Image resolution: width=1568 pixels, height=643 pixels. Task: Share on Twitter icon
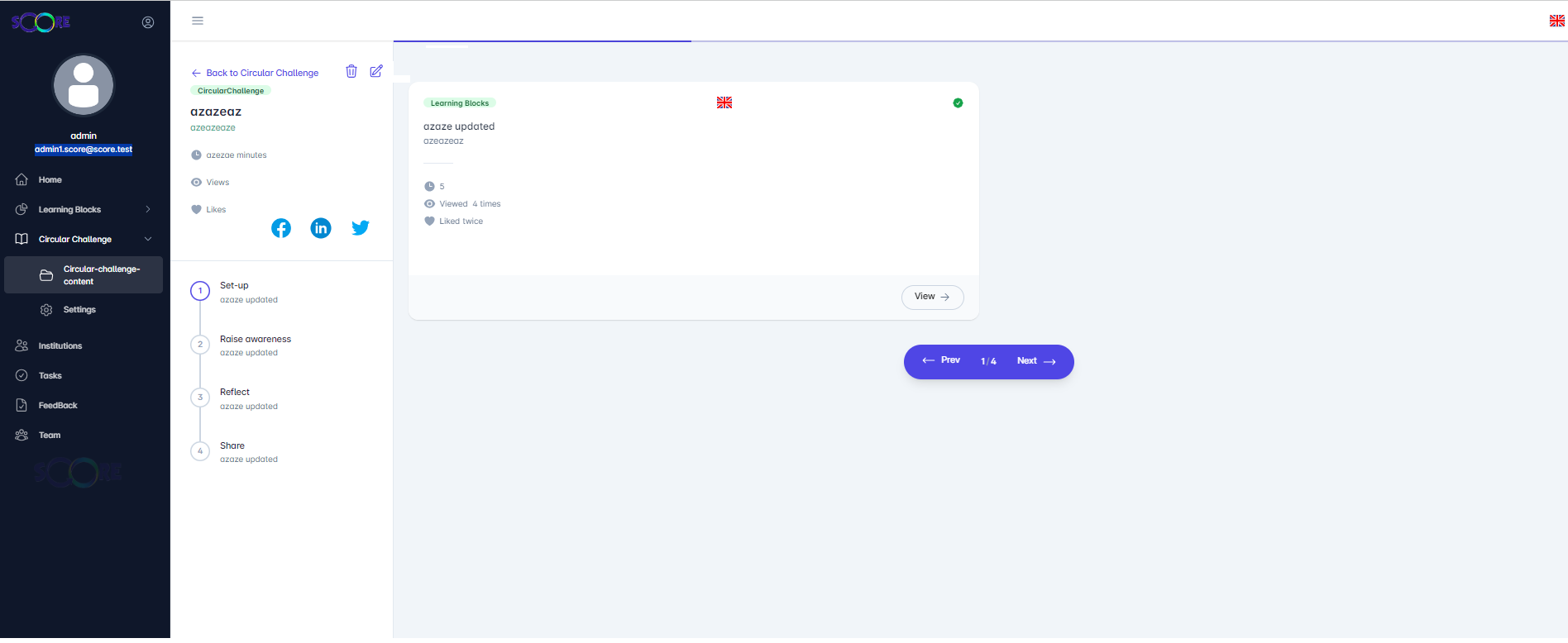[361, 228]
